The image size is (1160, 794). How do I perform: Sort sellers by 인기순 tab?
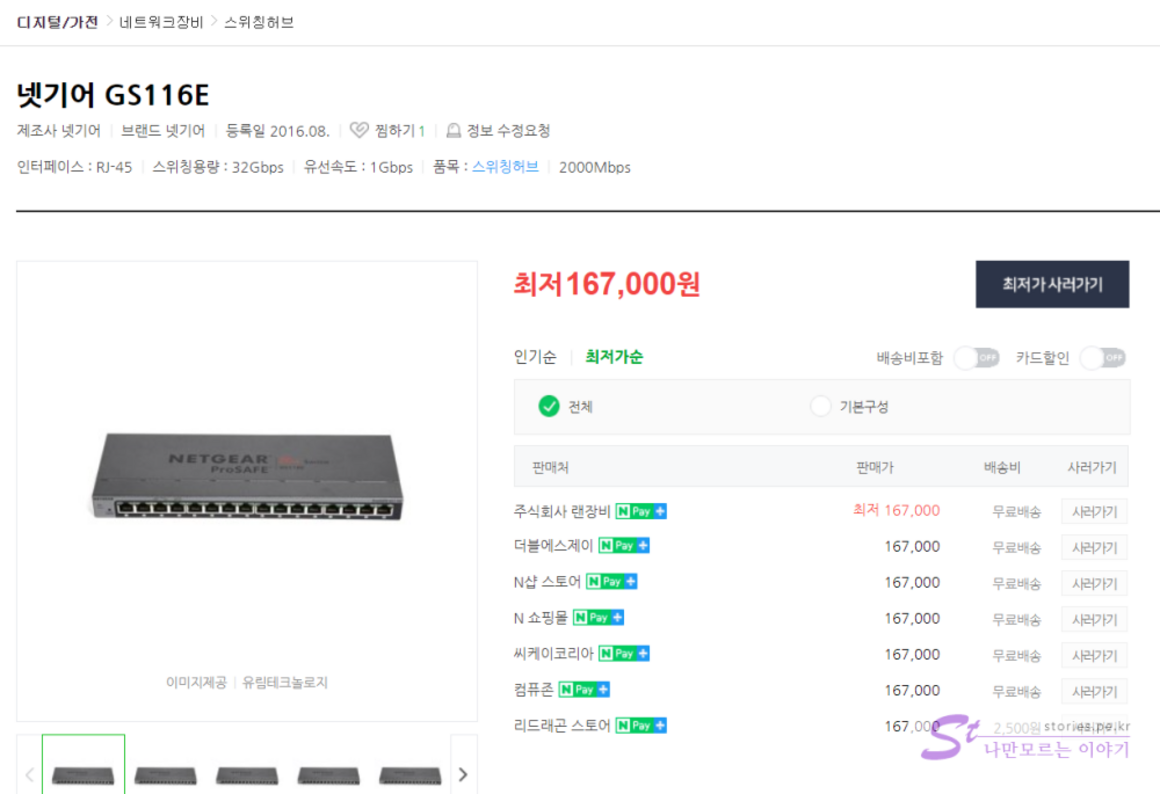(x=535, y=357)
